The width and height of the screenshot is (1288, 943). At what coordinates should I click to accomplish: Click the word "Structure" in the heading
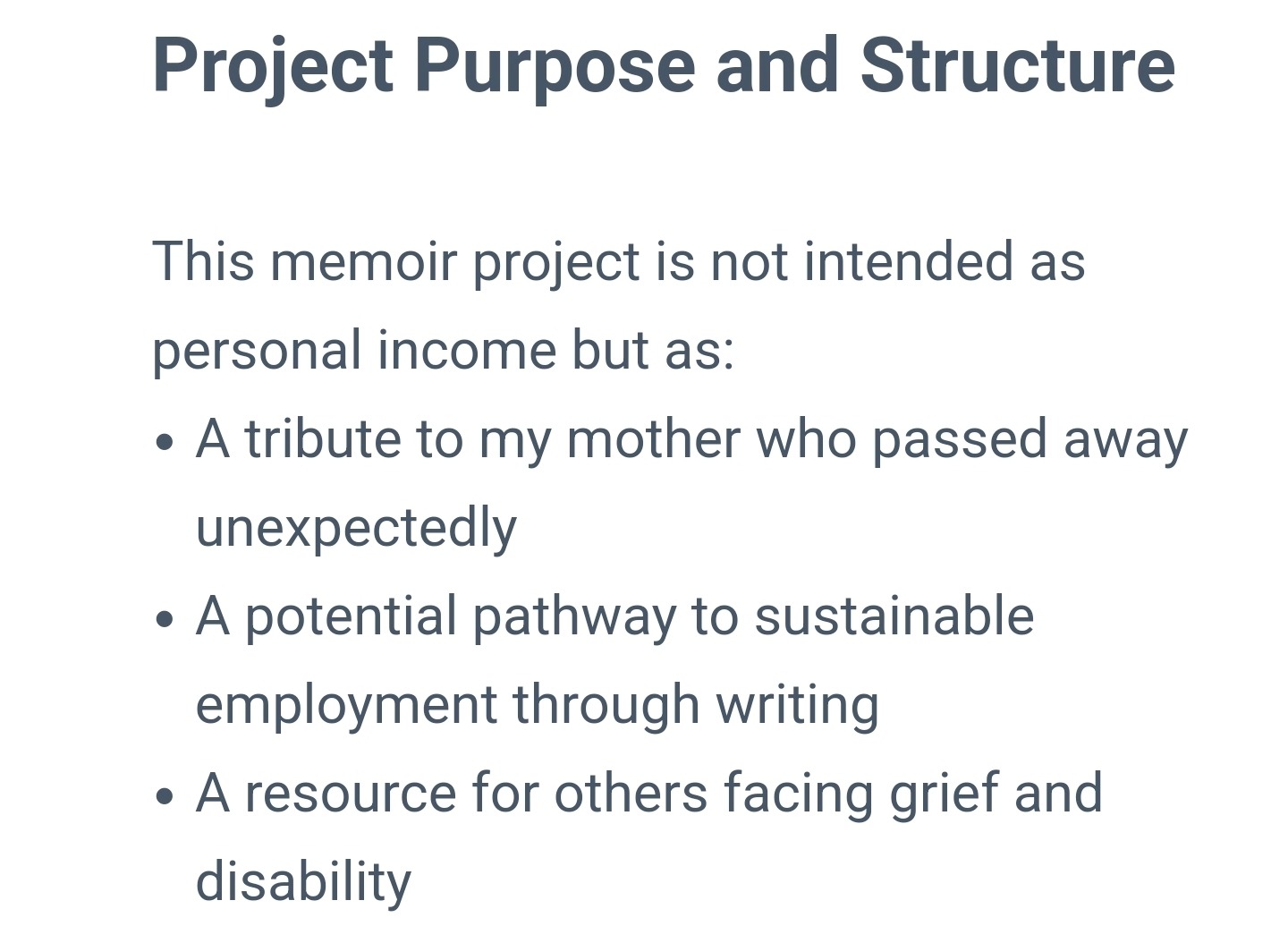1017,65
